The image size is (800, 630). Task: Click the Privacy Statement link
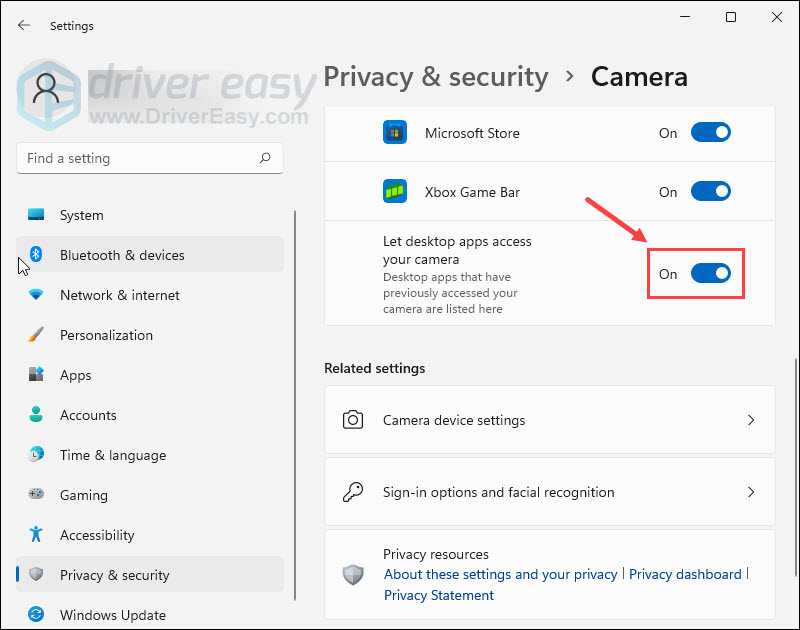point(438,595)
